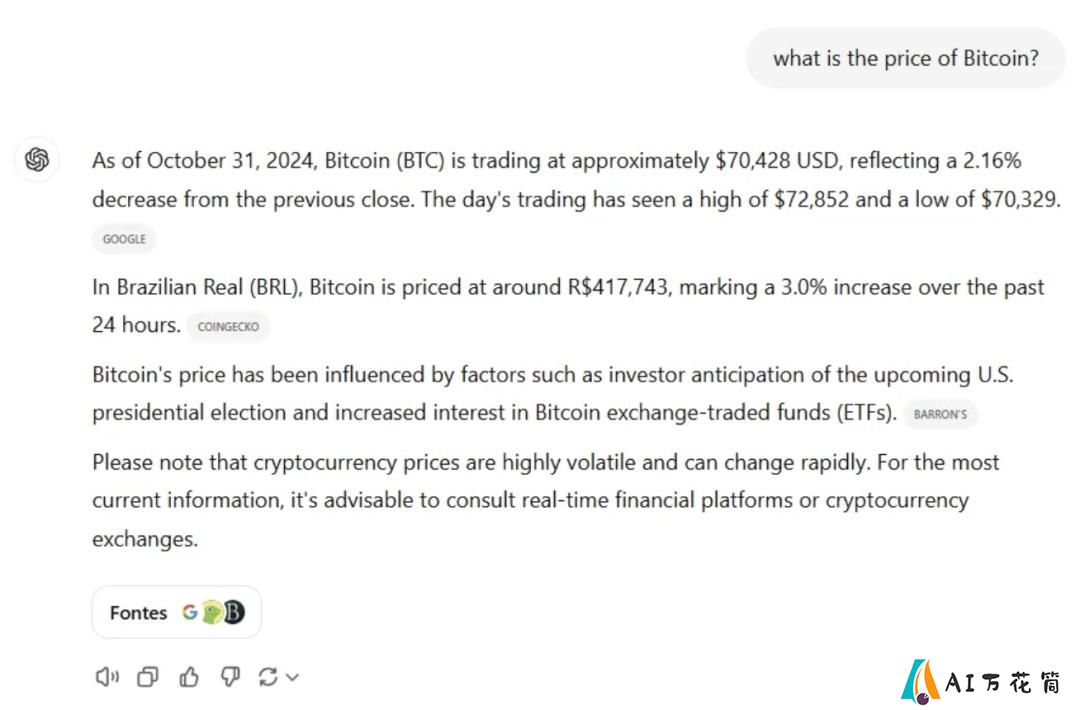Open the GOOGLE citation chip
The width and height of the screenshot is (1080, 710).
click(124, 239)
